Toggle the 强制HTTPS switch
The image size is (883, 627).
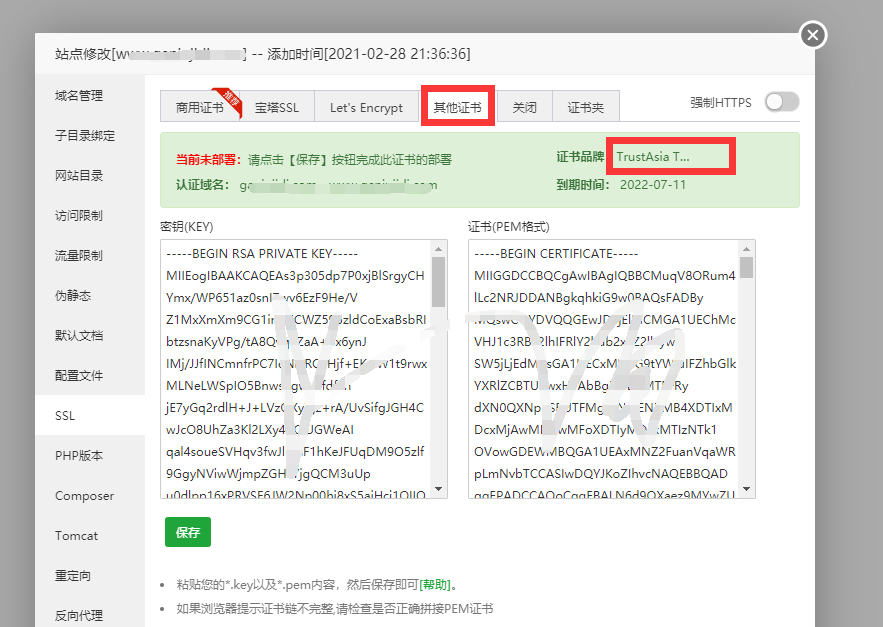click(x=782, y=102)
